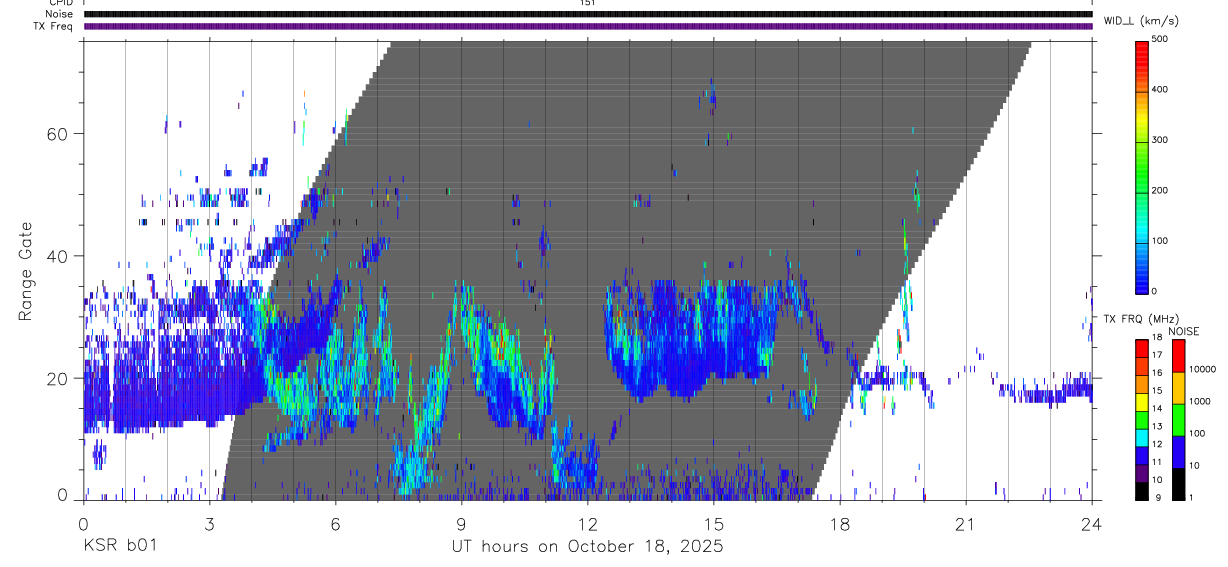Click the "Range Gate" y-axis title
The width and height of the screenshot is (1228, 567).
[x=26, y=271]
